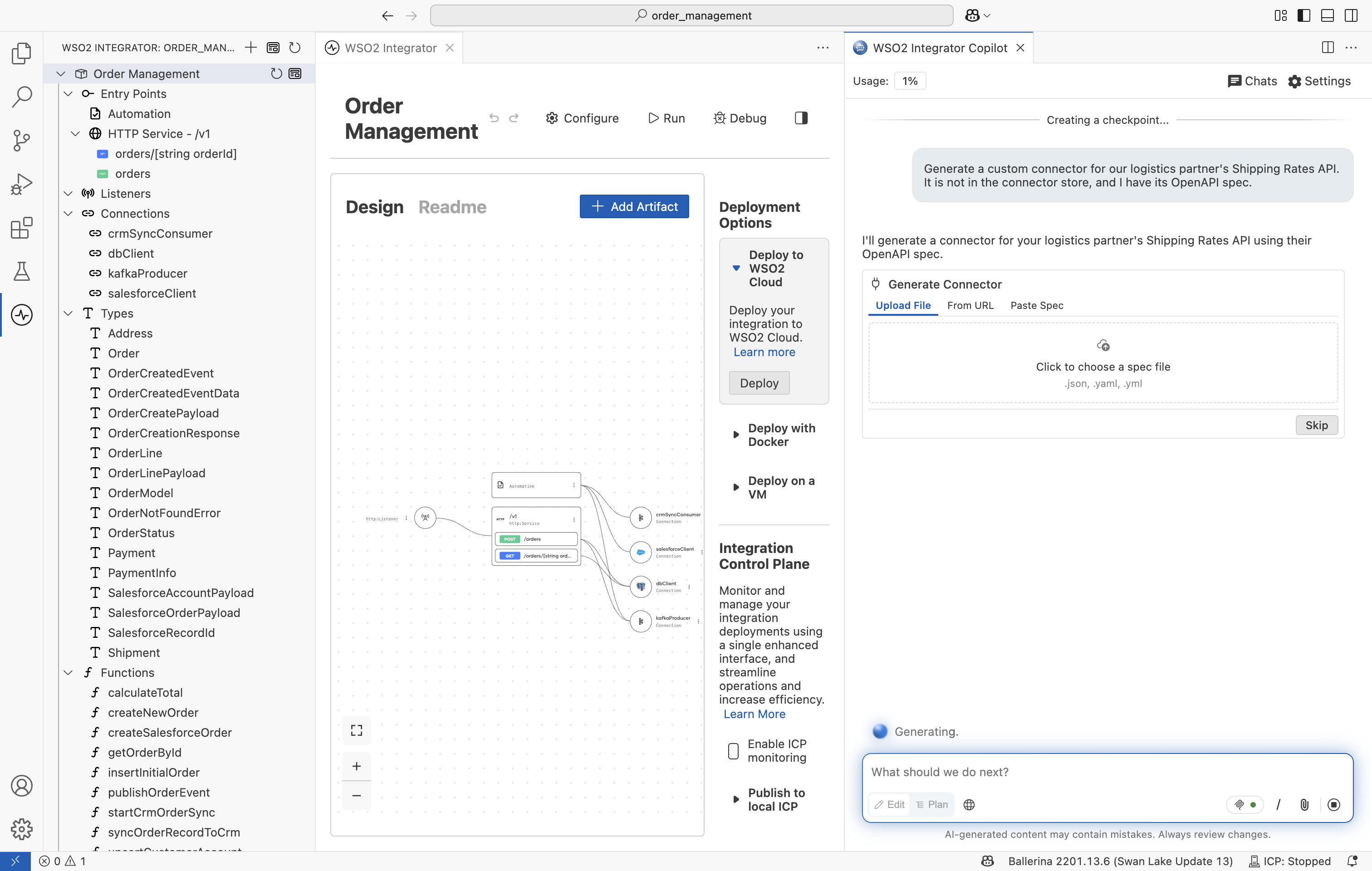The width and height of the screenshot is (1372, 871).
Task: Enable ICP monitoring checkbox
Action: [x=733, y=751]
